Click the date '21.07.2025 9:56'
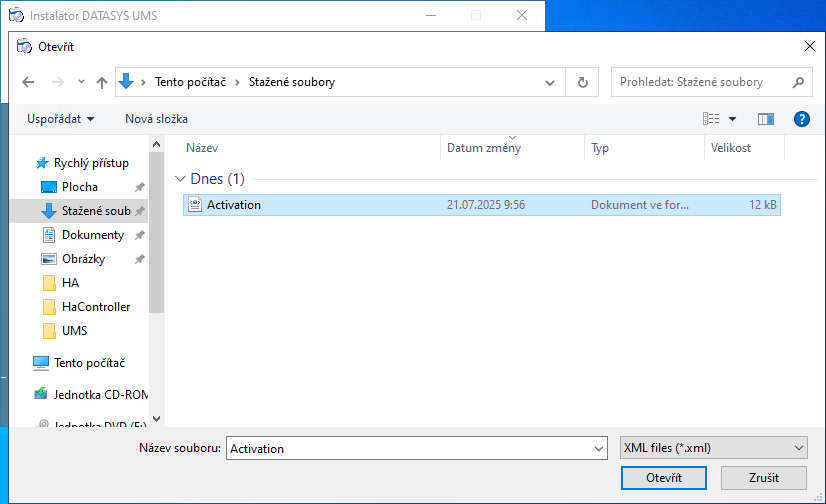 (x=486, y=205)
